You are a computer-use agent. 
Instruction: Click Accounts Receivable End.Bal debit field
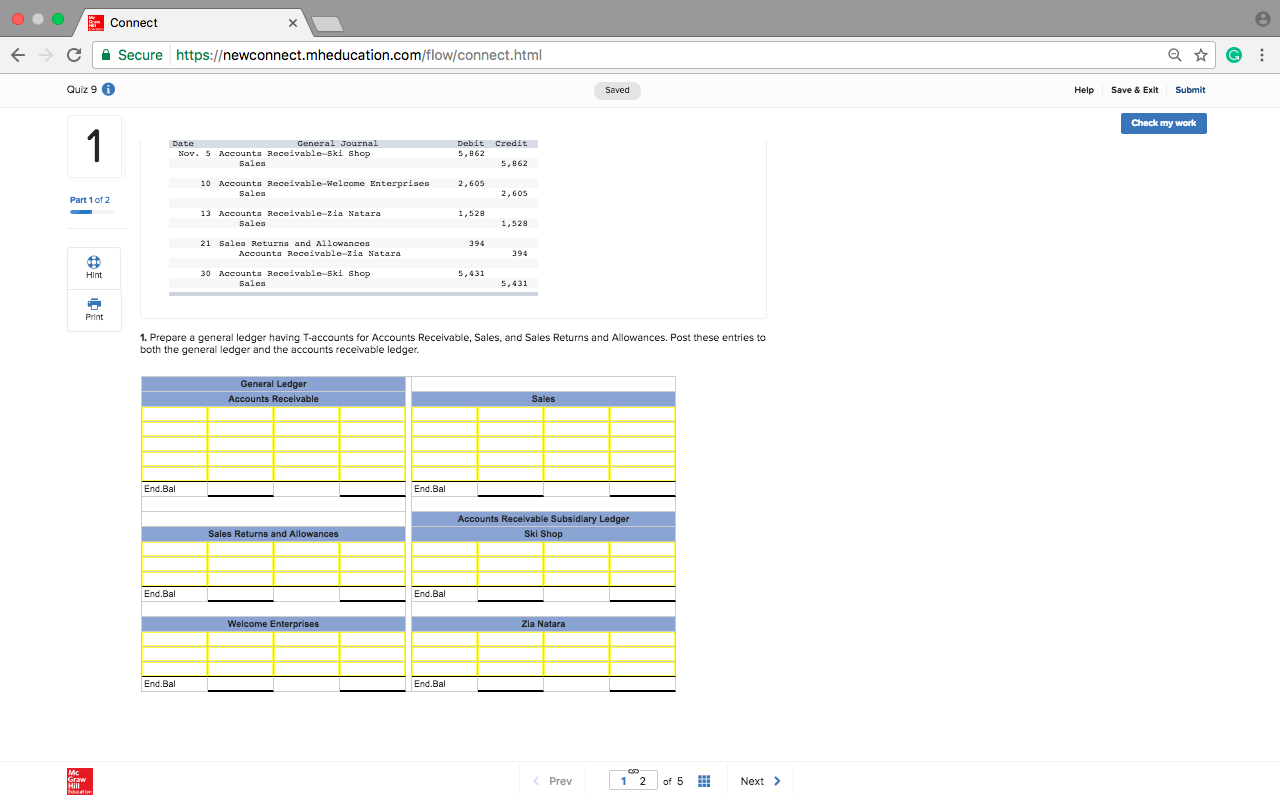240,489
